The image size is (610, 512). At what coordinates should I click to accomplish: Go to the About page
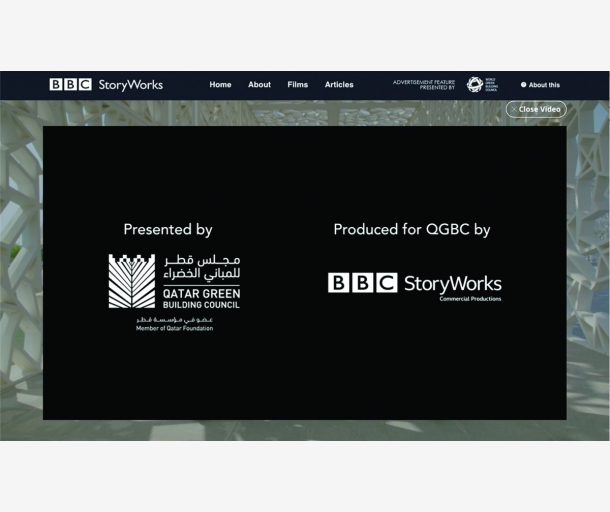(x=259, y=84)
